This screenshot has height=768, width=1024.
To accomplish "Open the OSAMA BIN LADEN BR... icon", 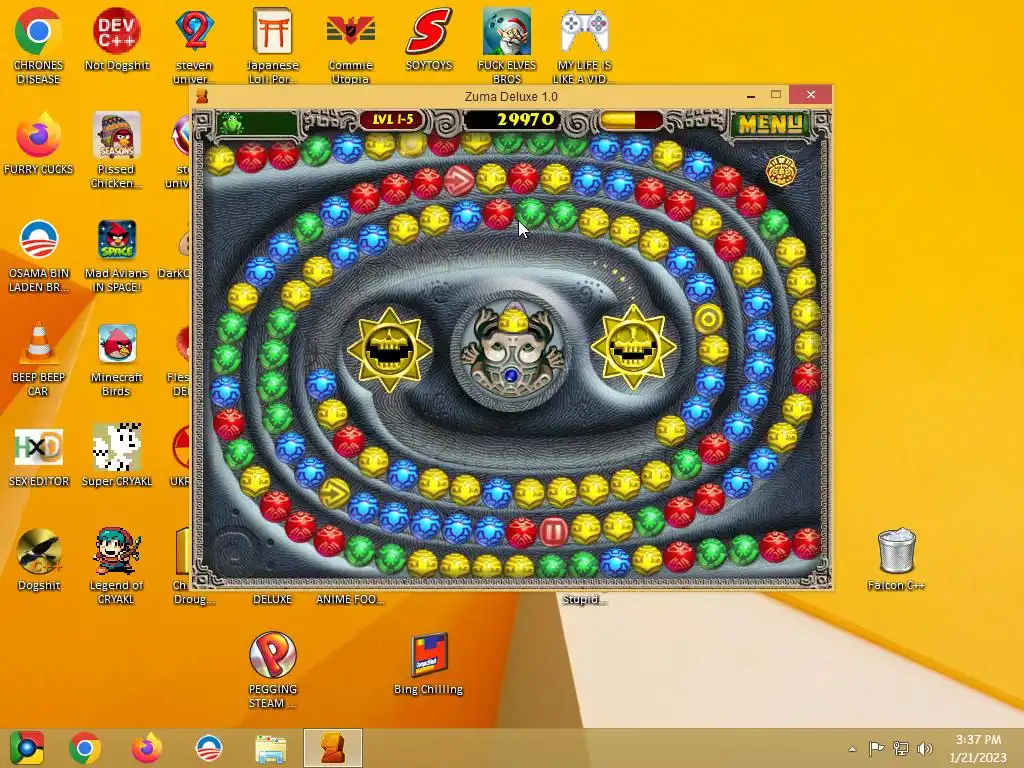I will [38, 254].
